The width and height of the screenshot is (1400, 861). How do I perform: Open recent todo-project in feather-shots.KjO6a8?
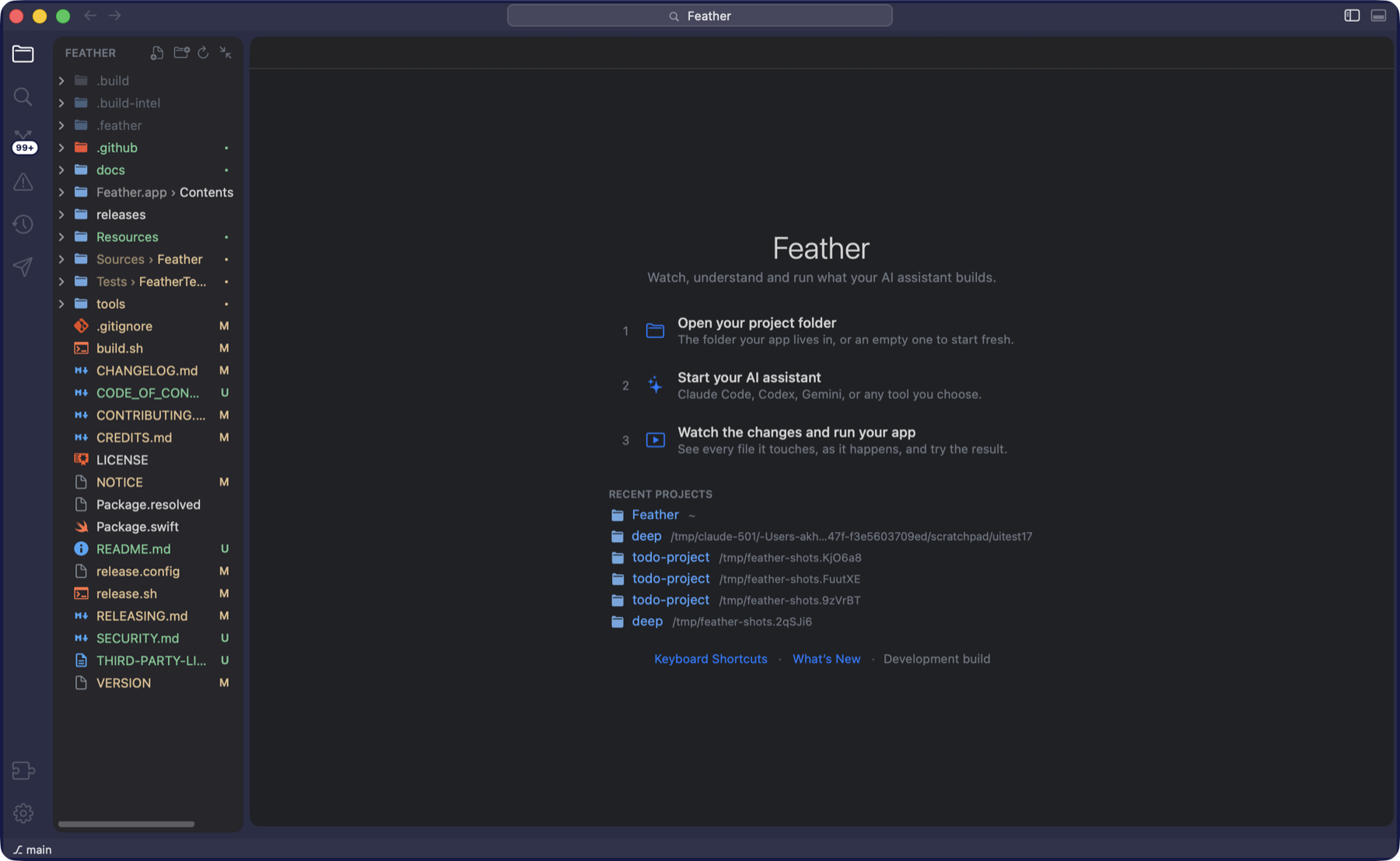tap(736, 558)
